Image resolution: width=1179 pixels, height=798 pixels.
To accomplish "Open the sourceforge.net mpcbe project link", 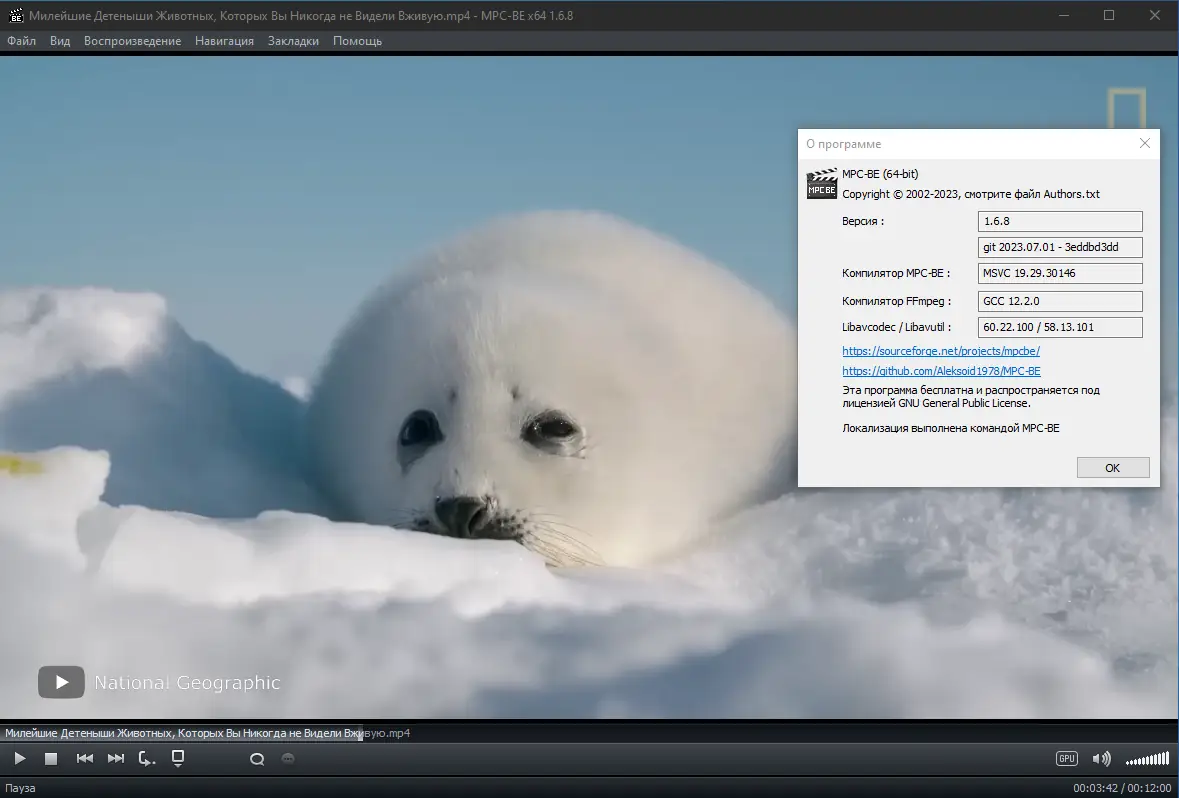I will point(941,351).
